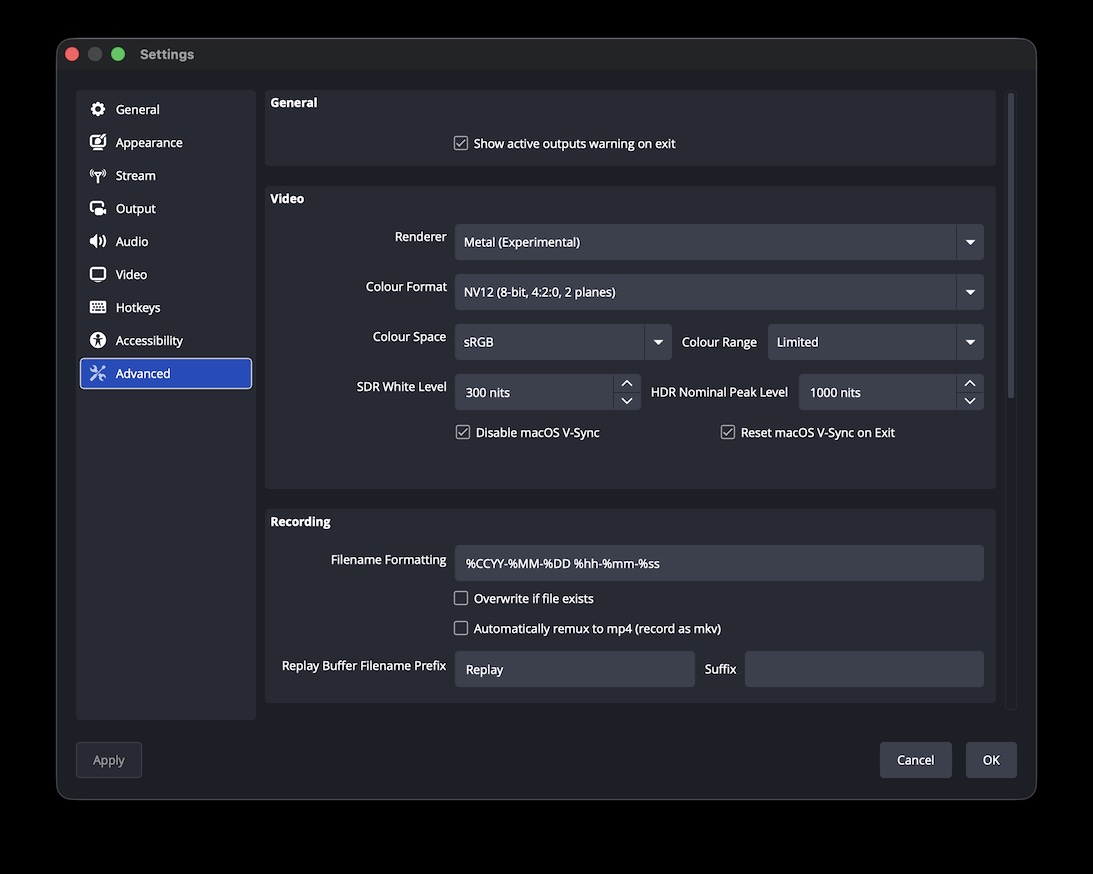Image resolution: width=1093 pixels, height=874 pixels.
Task: Click the Apply button
Action: point(108,759)
